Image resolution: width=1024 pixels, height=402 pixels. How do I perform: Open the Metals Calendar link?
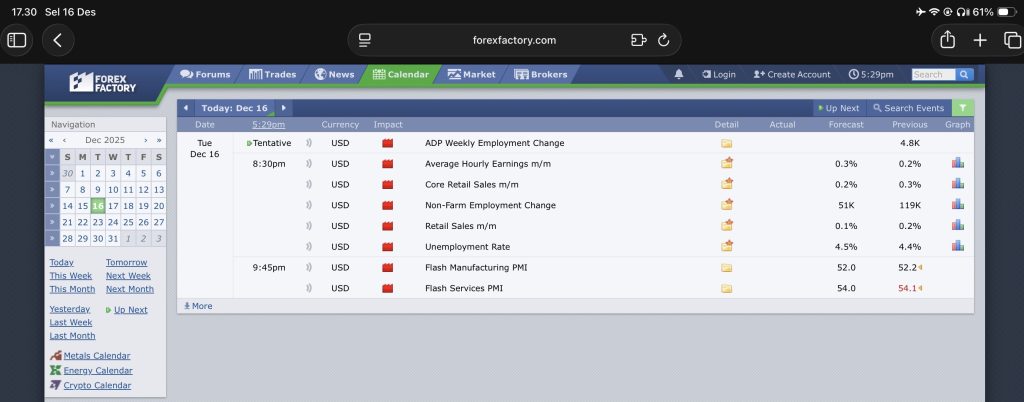[x=96, y=355]
